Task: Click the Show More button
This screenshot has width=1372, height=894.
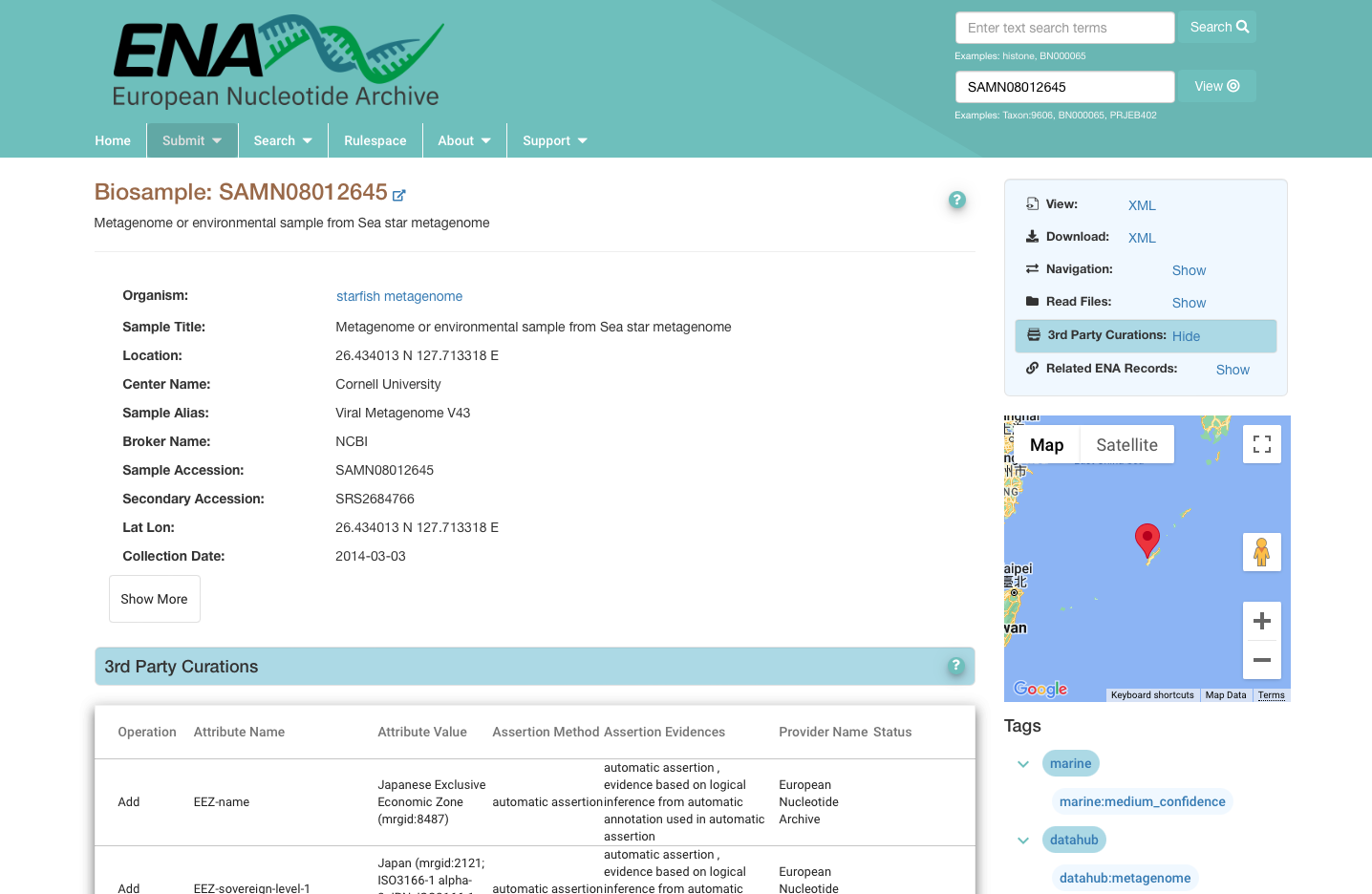Action: [155, 599]
